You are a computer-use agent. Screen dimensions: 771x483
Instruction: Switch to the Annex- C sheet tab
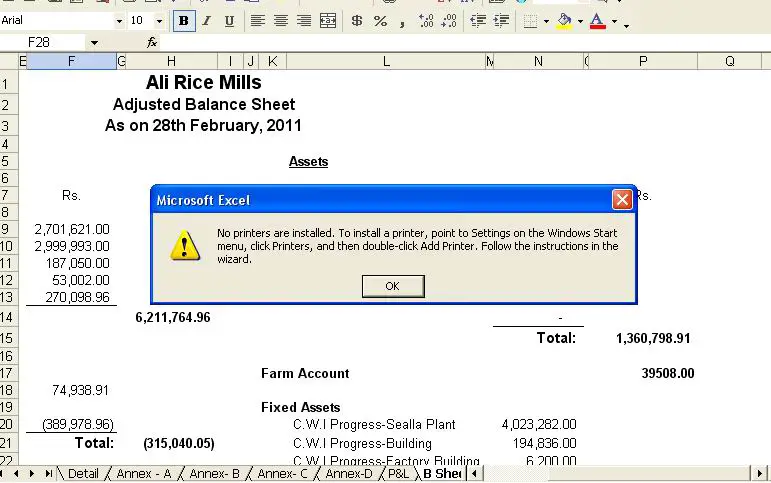(282, 474)
